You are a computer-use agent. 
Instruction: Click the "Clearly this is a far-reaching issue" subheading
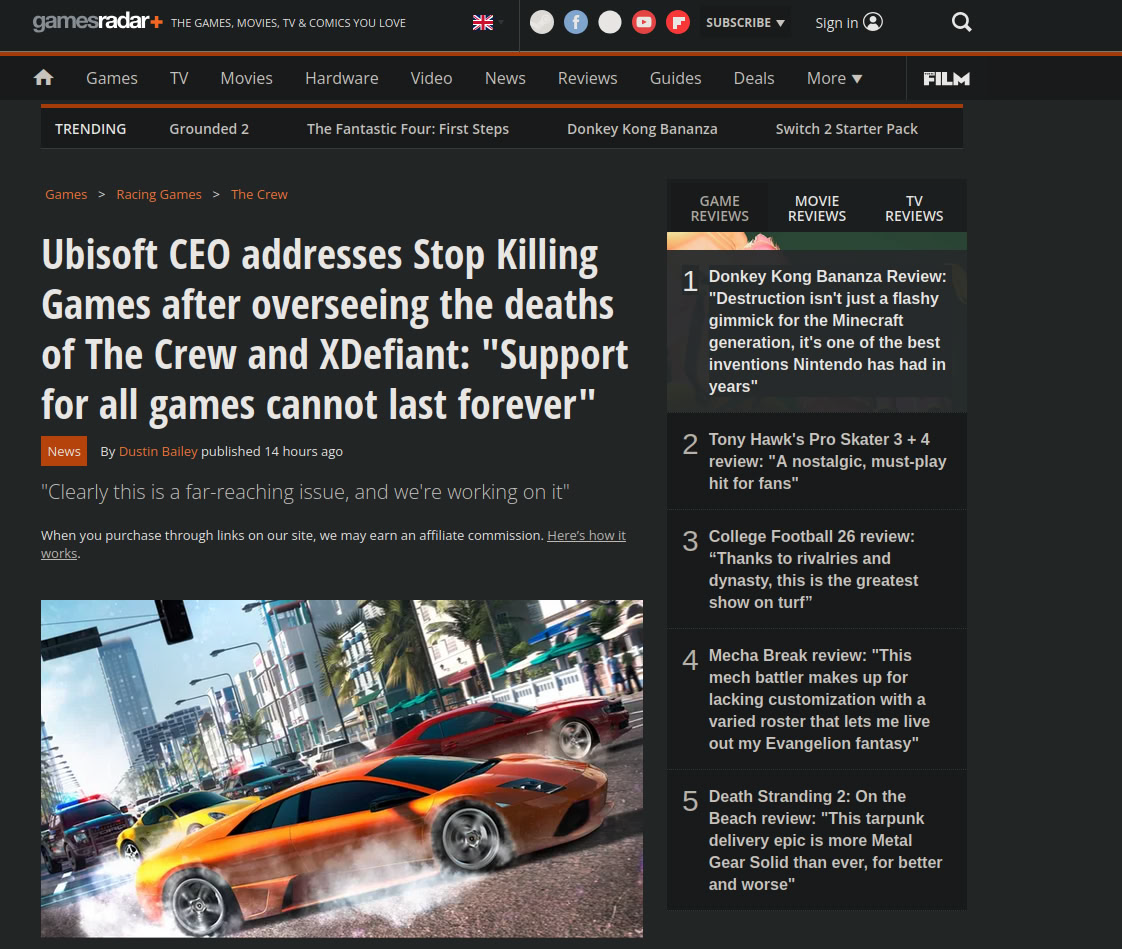[x=305, y=492]
